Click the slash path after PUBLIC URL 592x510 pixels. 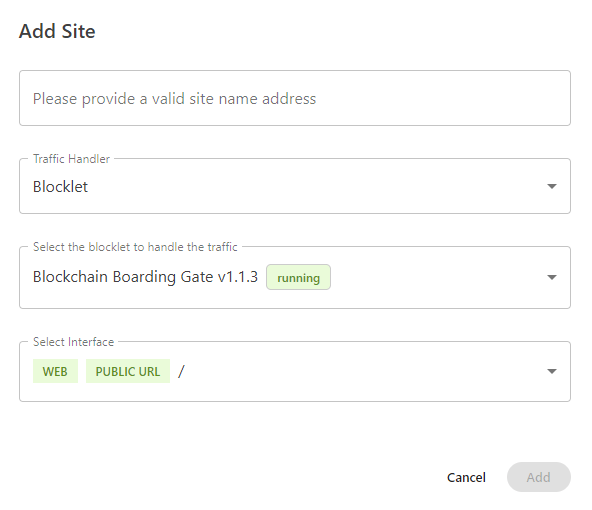pyautogui.click(x=181, y=371)
